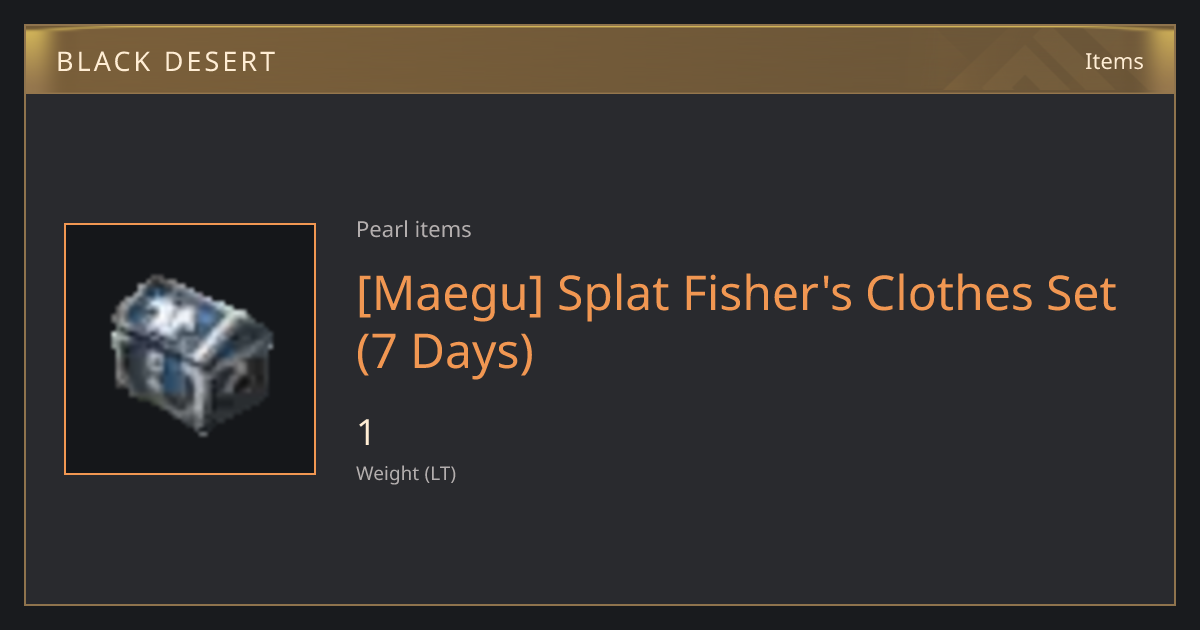
Task: Open the Pearl items category label
Action: tap(414, 229)
